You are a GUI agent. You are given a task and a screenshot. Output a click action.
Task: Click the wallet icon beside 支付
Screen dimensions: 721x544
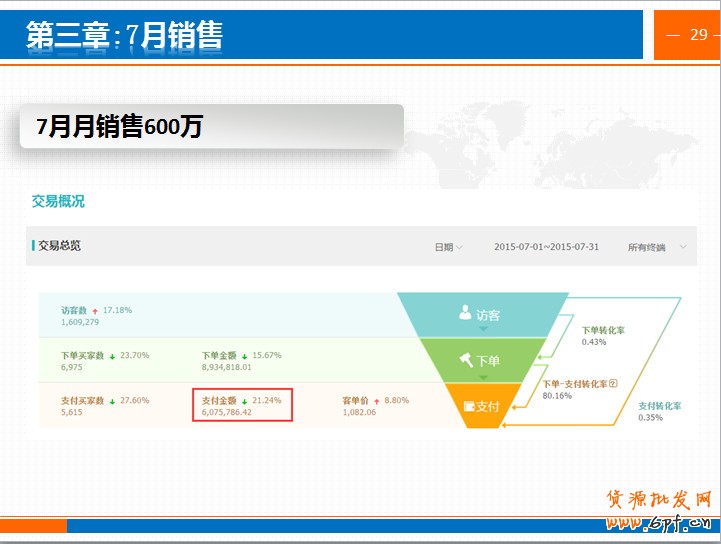[x=469, y=406]
